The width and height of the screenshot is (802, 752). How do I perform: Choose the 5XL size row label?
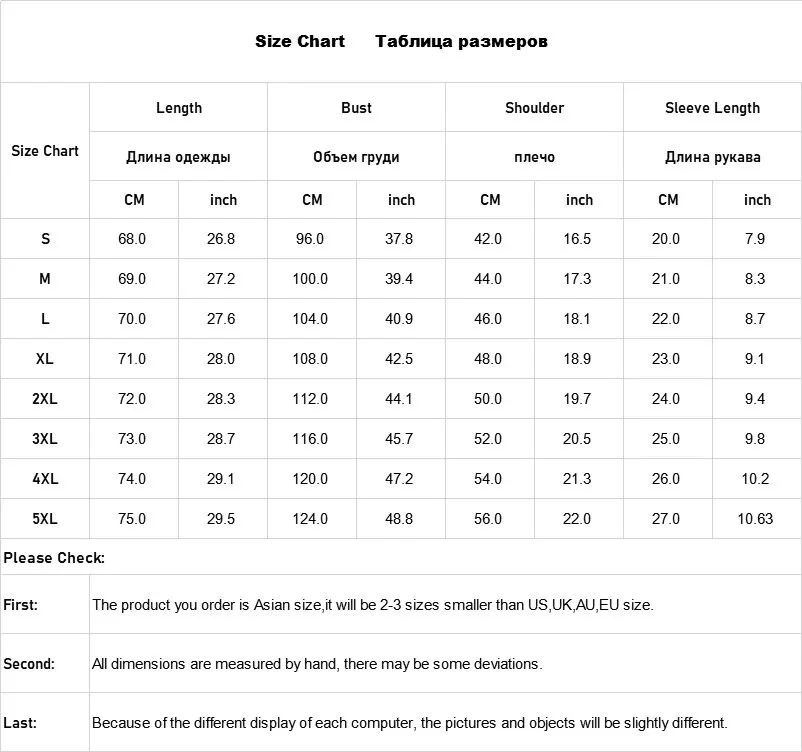click(45, 519)
